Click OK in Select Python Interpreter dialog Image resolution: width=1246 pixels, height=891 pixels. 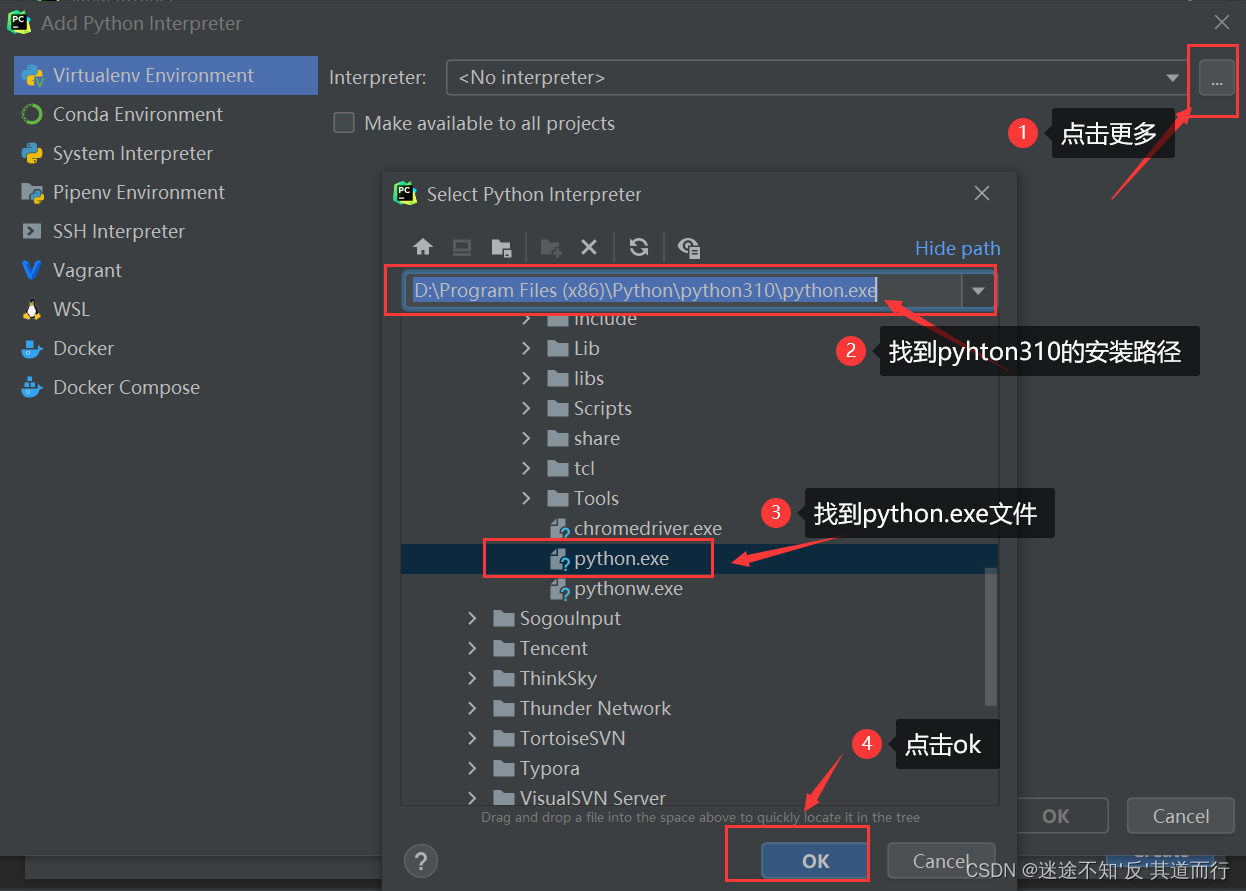pyautogui.click(x=815, y=861)
